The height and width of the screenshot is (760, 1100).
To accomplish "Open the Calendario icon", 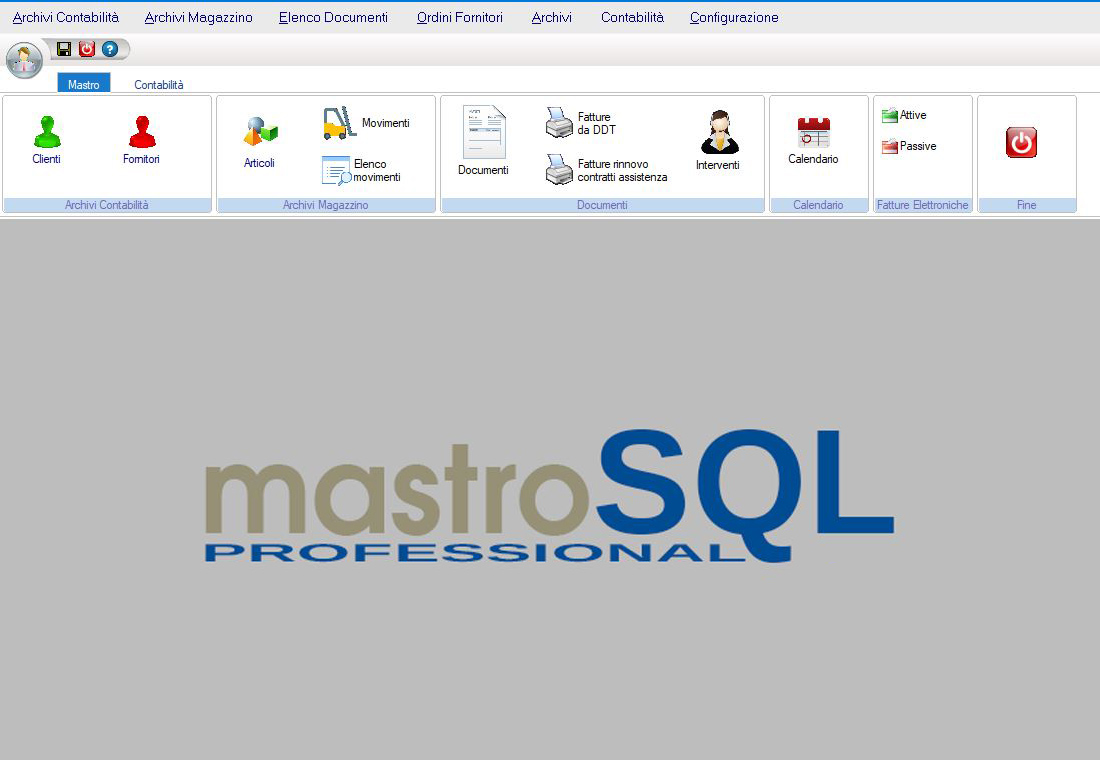I will 814,132.
